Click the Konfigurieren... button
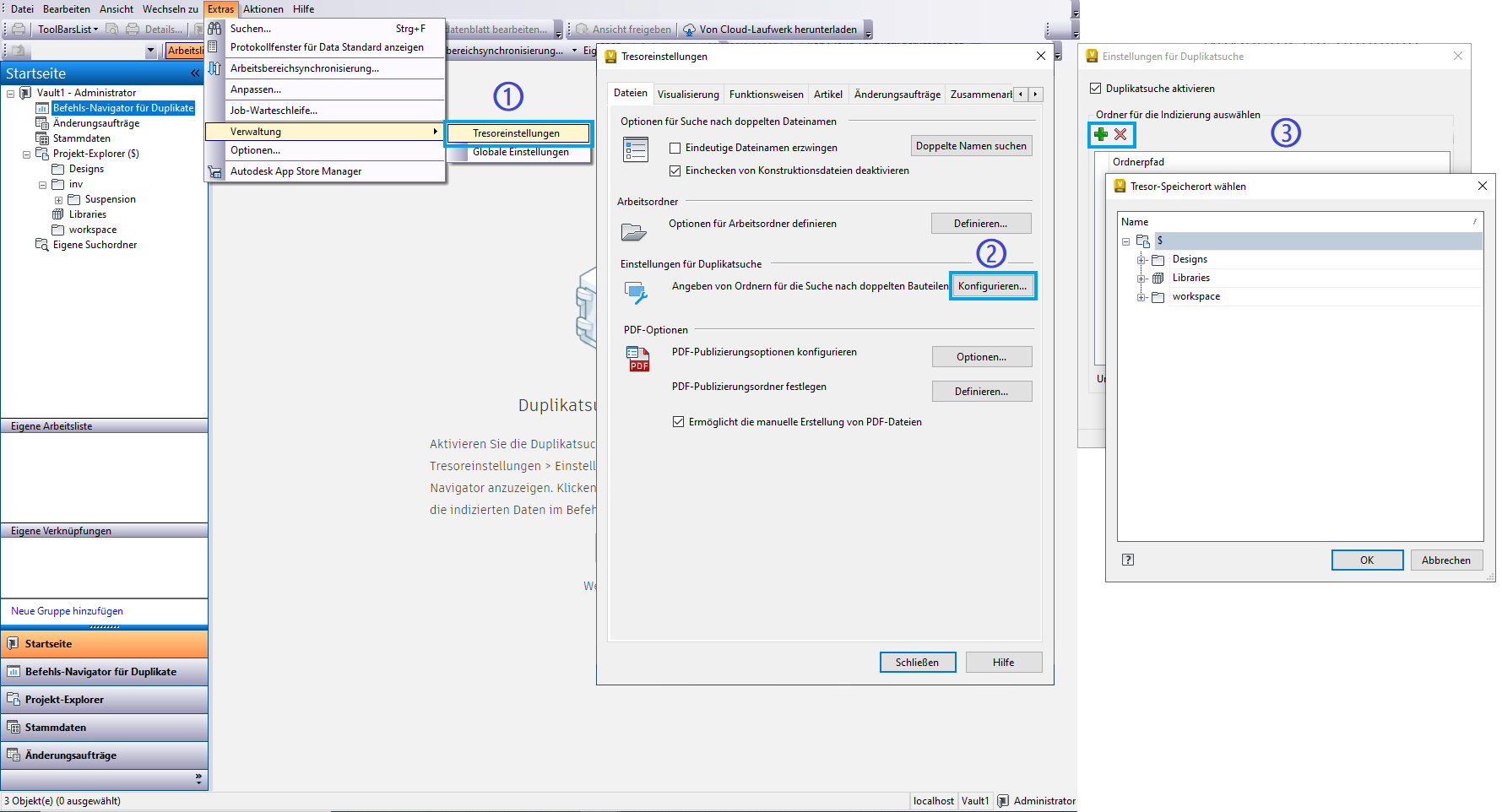This screenshot has width=1502, height=812. point(993,286)
